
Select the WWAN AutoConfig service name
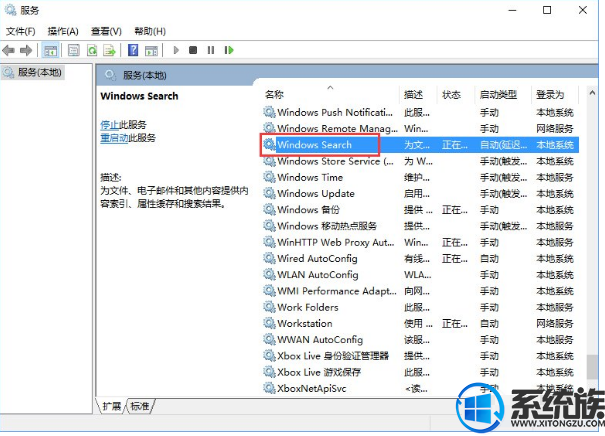(320, 340)
